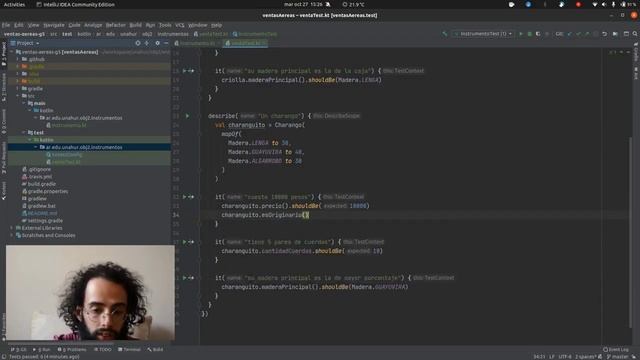Expand the .github folder
The width and height of the screenshot is (640, 360).
point(18,59)
